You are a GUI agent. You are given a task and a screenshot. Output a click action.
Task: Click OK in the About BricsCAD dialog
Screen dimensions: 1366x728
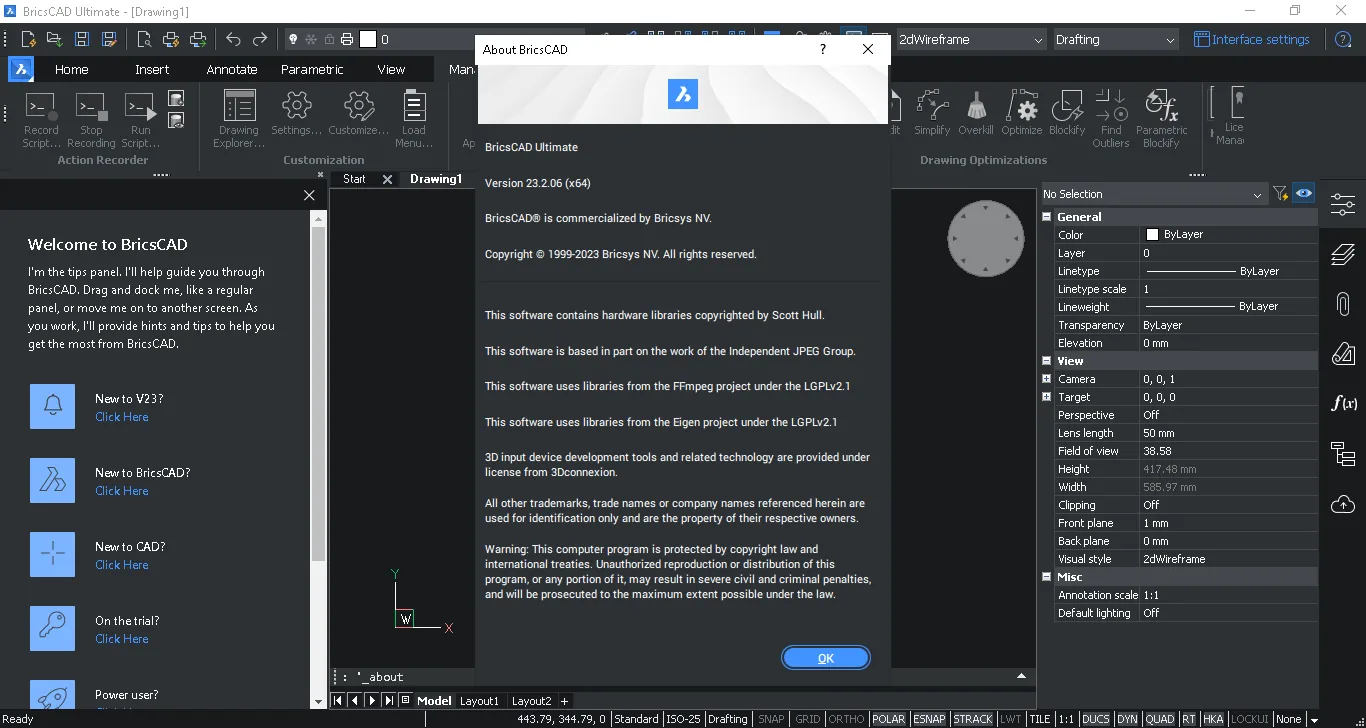click(x=826, y=658)
